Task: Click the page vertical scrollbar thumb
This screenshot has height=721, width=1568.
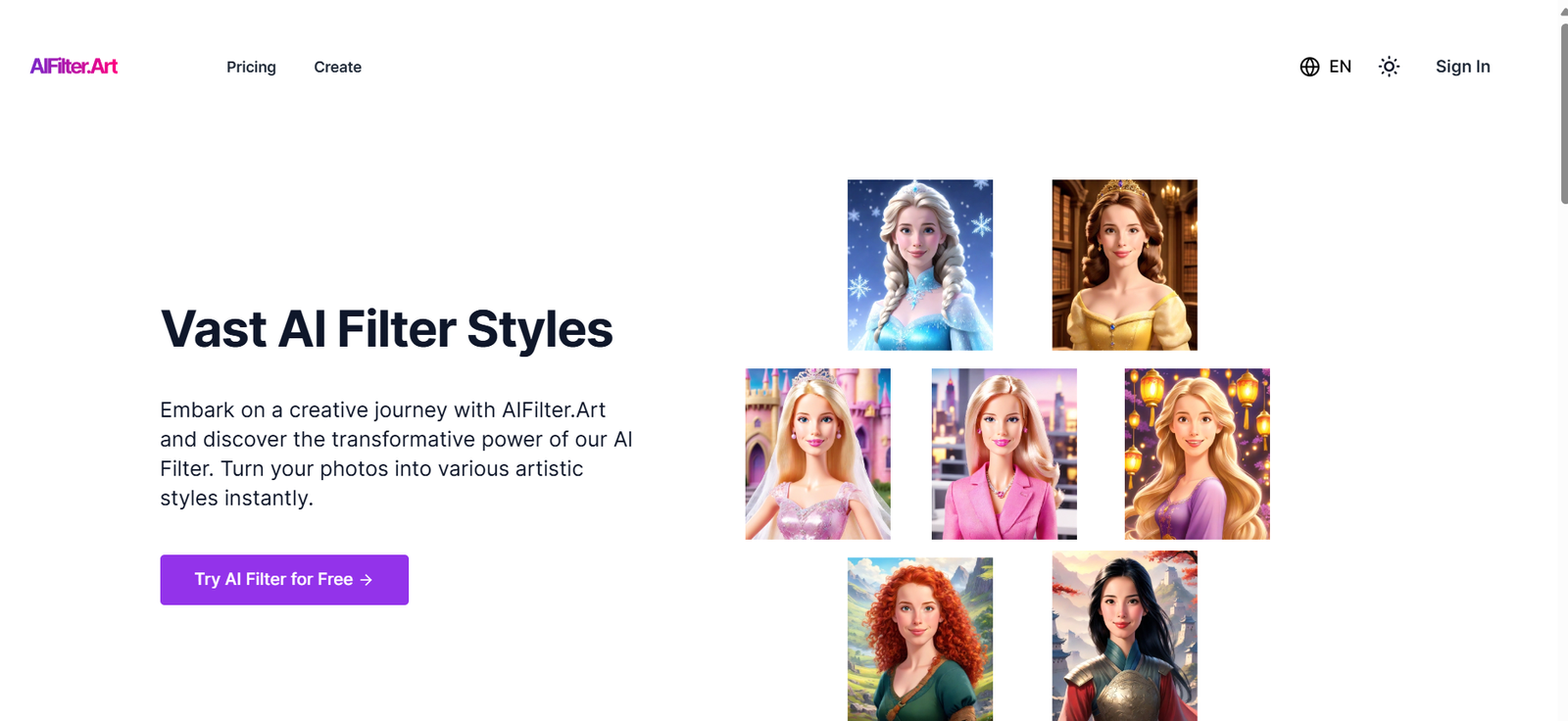Action: 1564,113
